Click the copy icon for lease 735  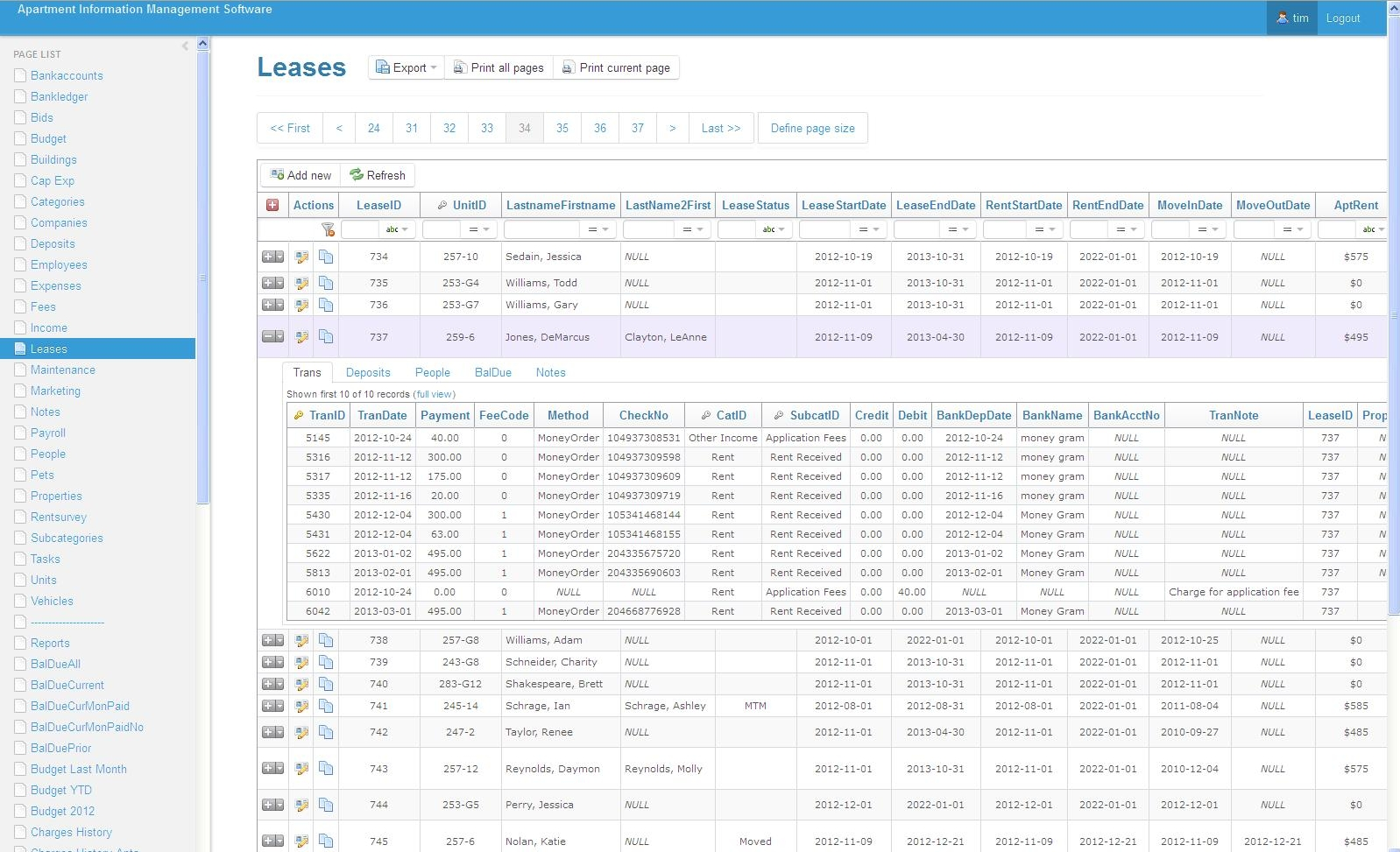coord(326,284)
